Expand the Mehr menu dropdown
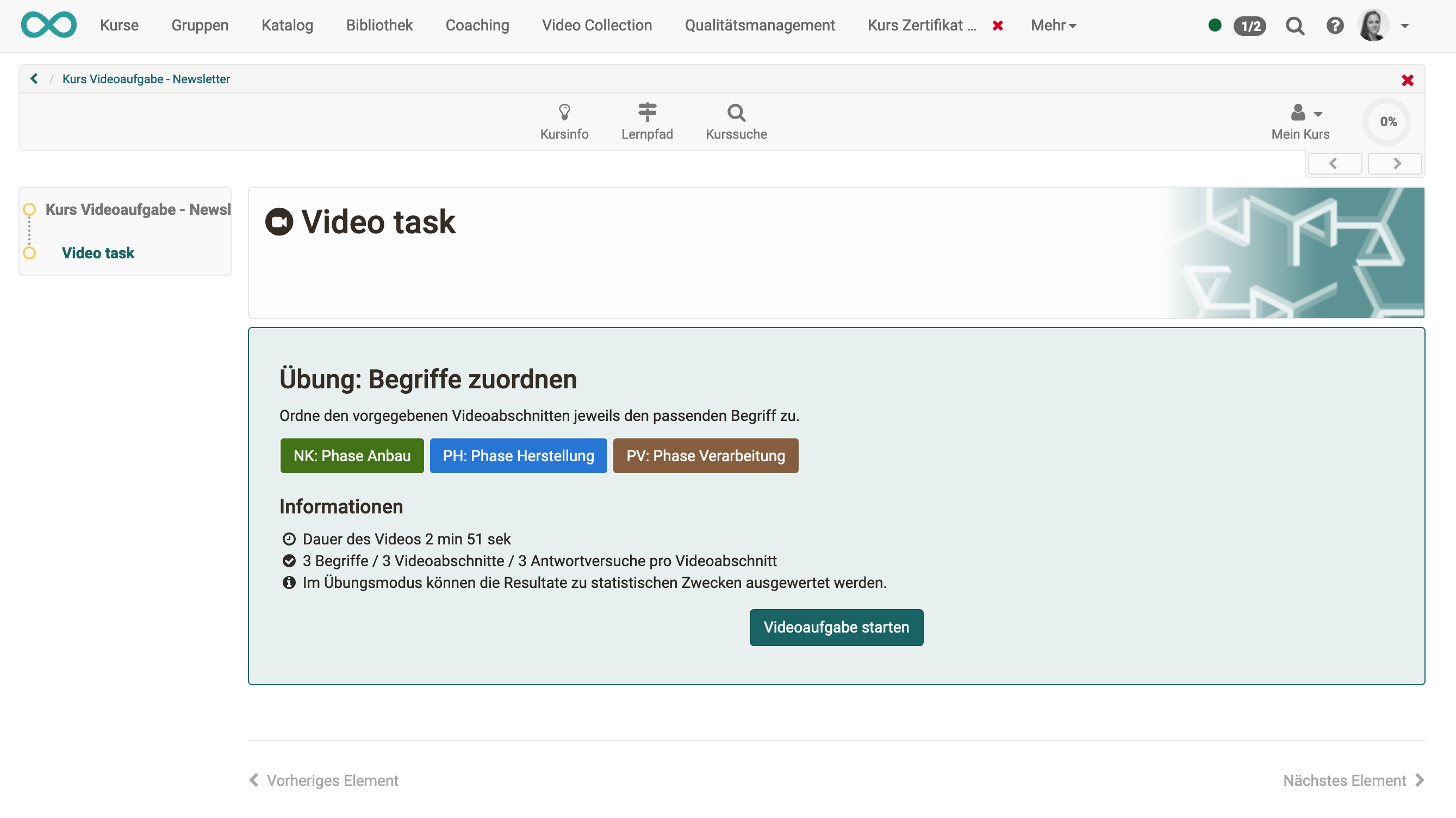The width and height of the screenshot is (1456, 818). [1053, 26]
